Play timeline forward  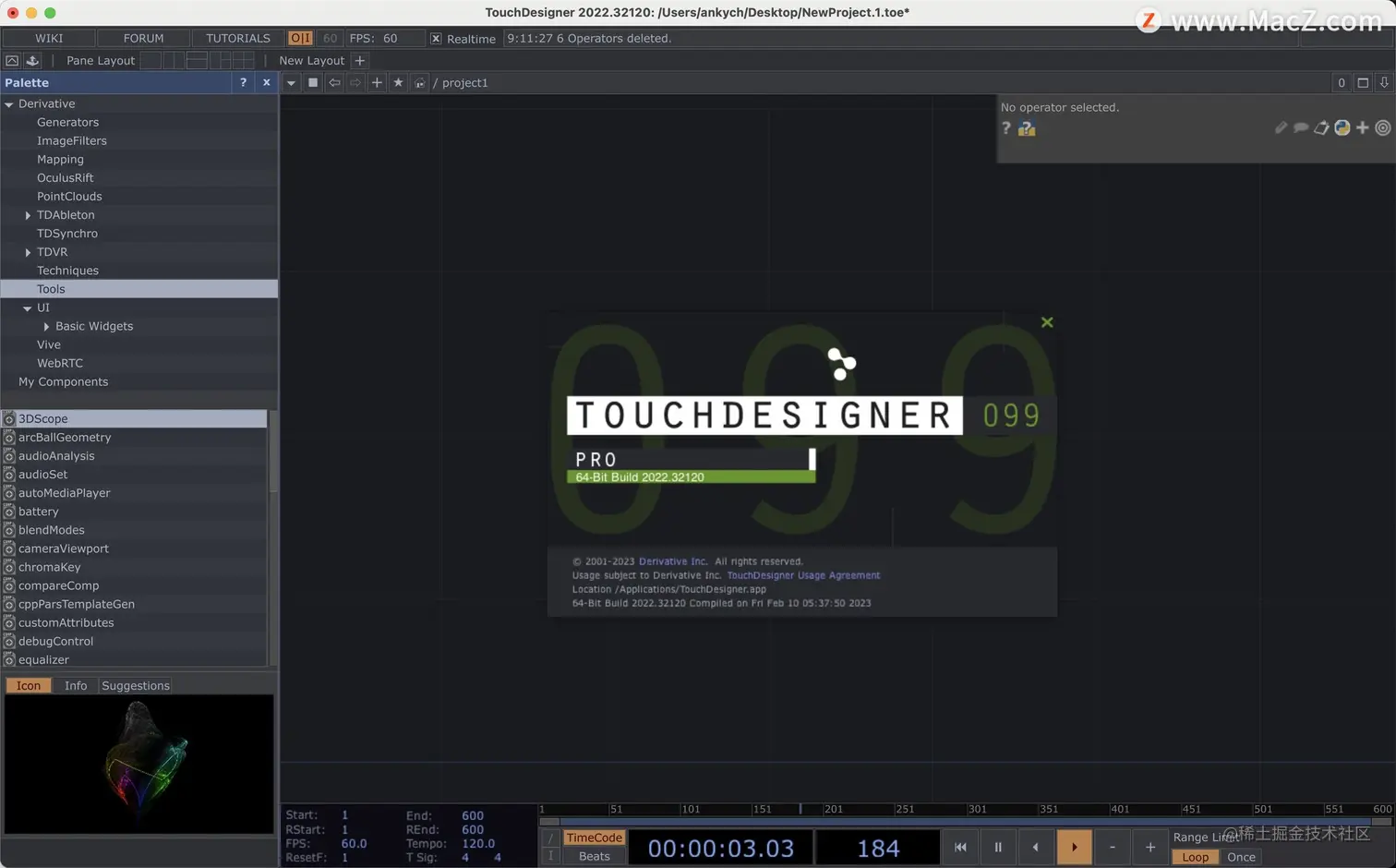tap(1074, 847)
